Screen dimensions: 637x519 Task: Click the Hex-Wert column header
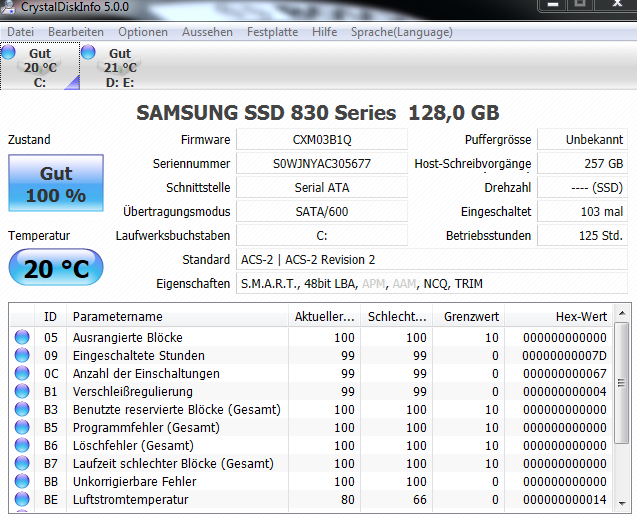click(x=559, y=316)
